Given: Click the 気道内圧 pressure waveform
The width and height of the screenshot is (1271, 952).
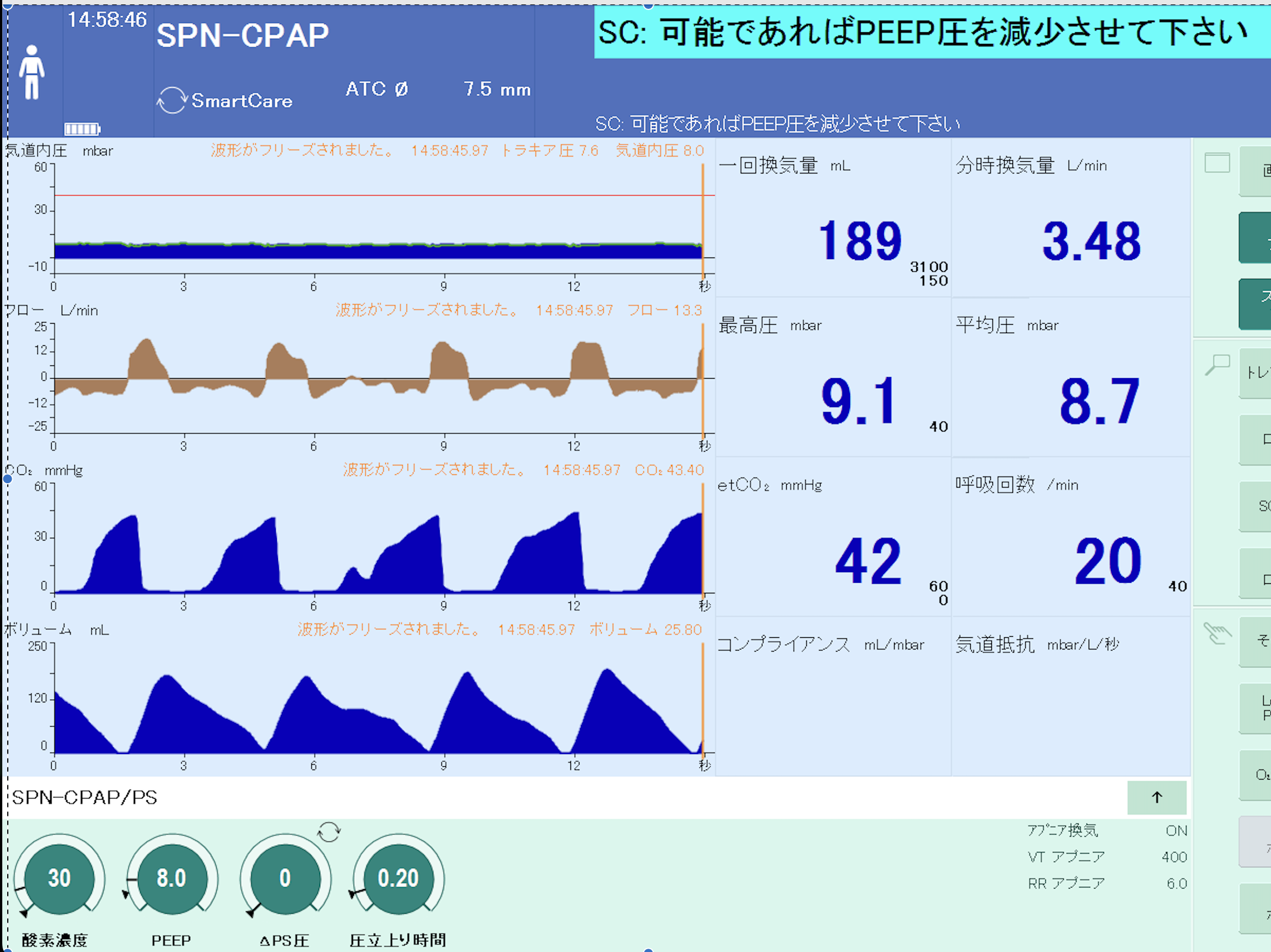Looking at the screenshot, I should coord(378,250).
